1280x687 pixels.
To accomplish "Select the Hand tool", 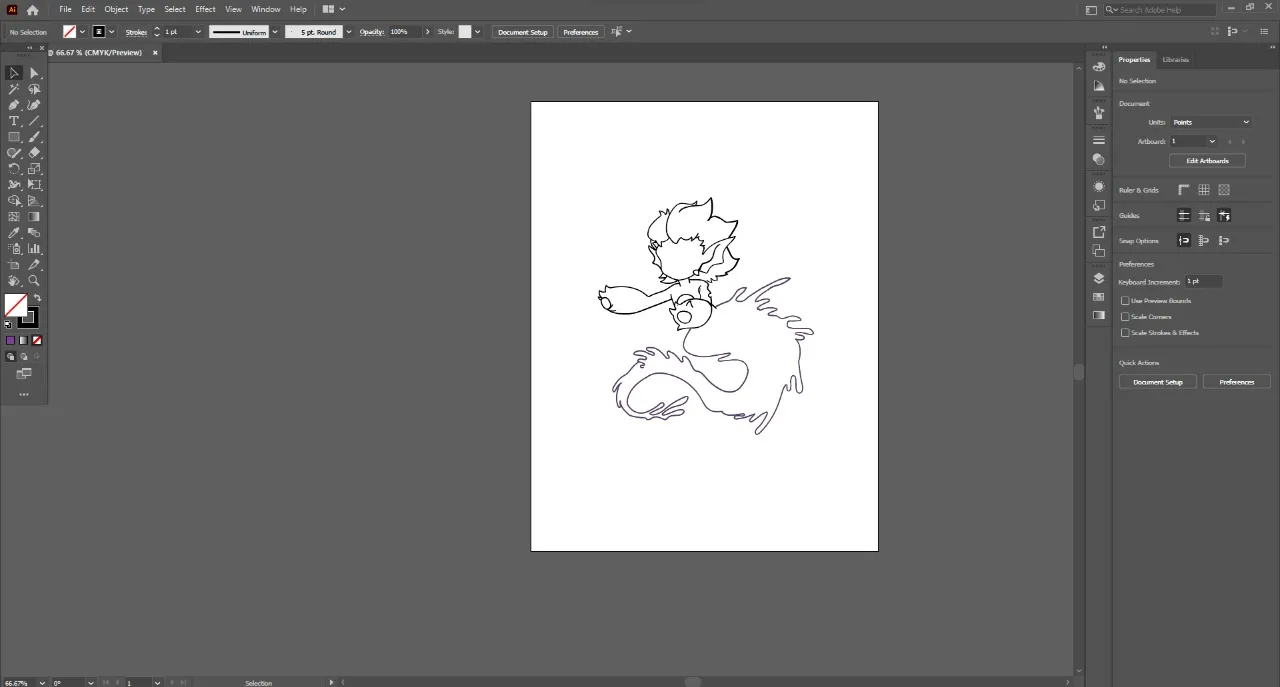I will [14, 281].
